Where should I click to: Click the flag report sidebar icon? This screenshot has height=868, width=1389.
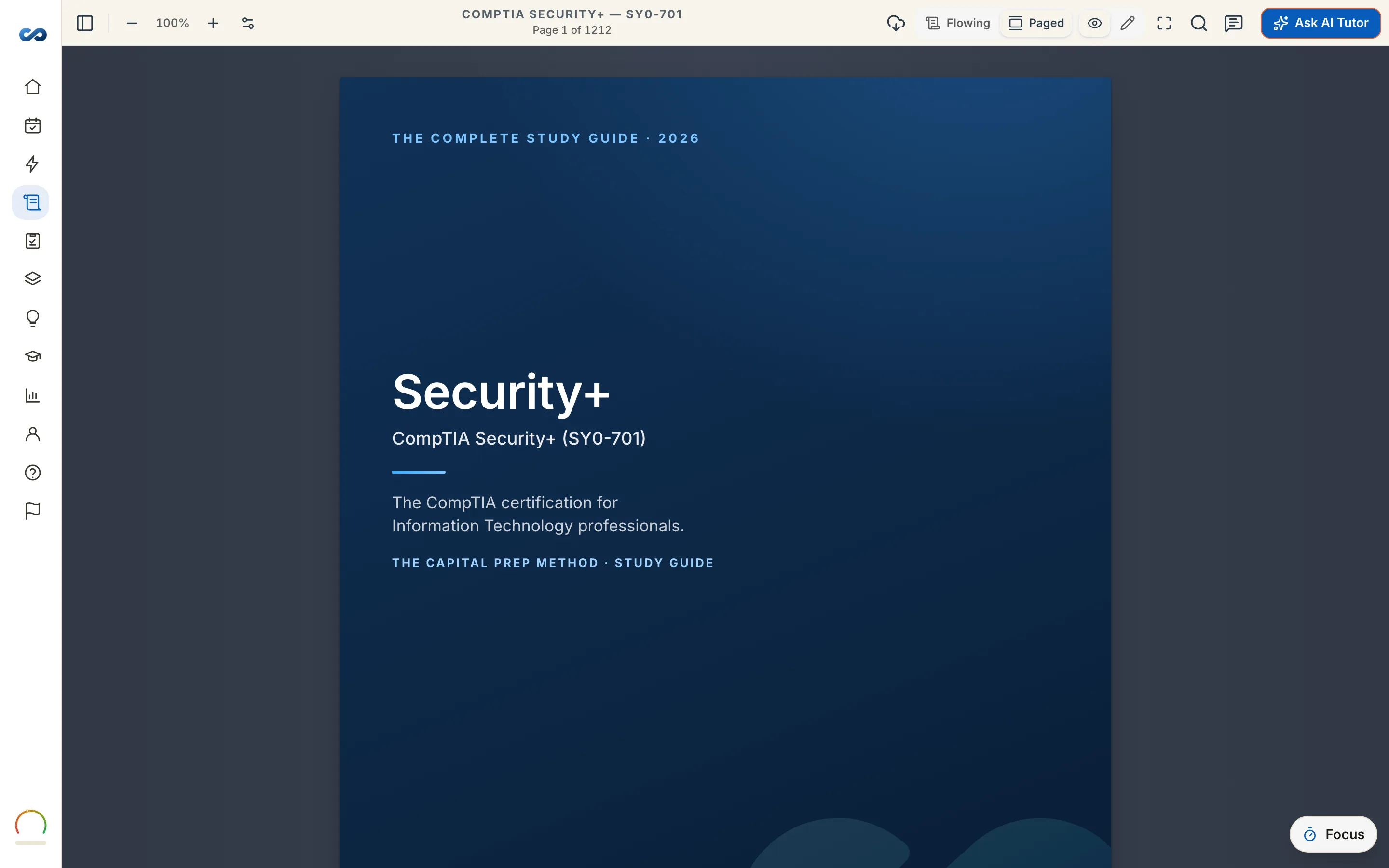point(33,511)
